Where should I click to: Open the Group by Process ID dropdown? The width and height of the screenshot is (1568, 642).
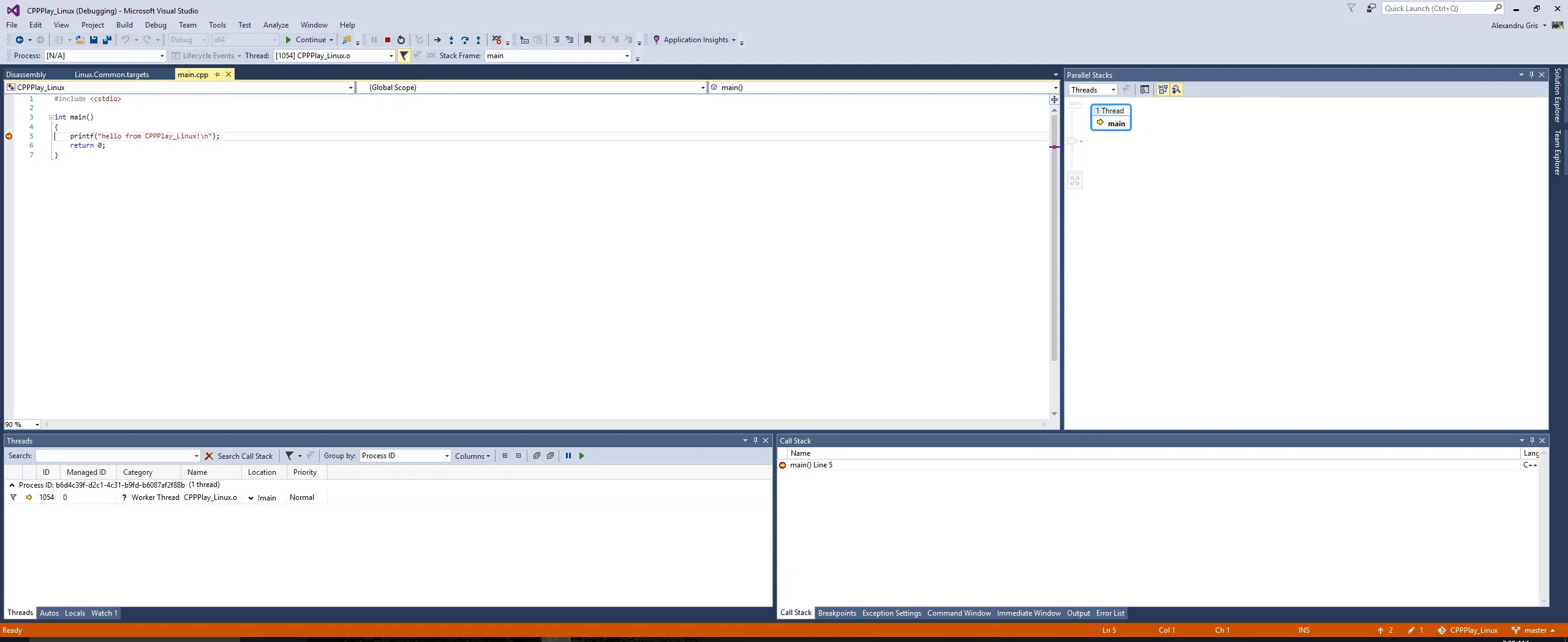coord(405,456)
